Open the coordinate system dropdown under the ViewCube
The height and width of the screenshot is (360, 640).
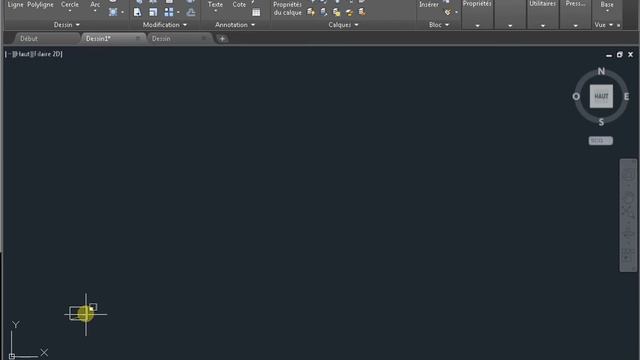[x=600, y=140]
